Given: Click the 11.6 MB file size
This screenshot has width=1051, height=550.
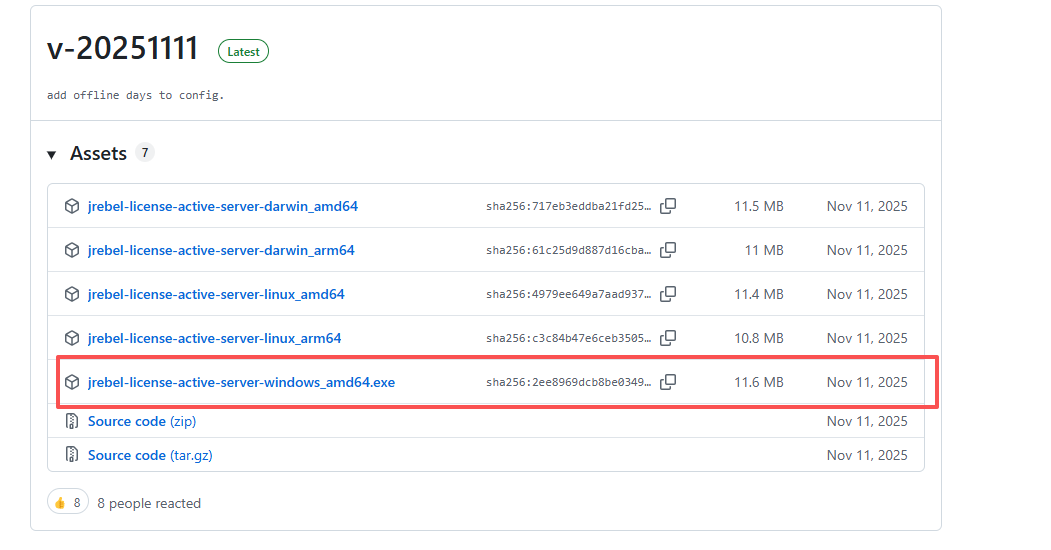Looking at the screenshot, I should [759, 382].
